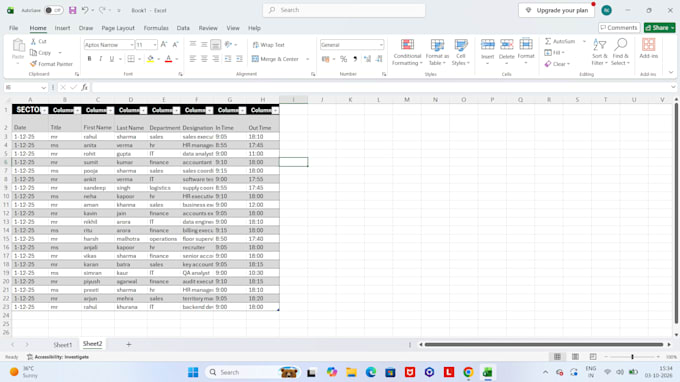Switch to the Insert tab

[x=62, y=28]
